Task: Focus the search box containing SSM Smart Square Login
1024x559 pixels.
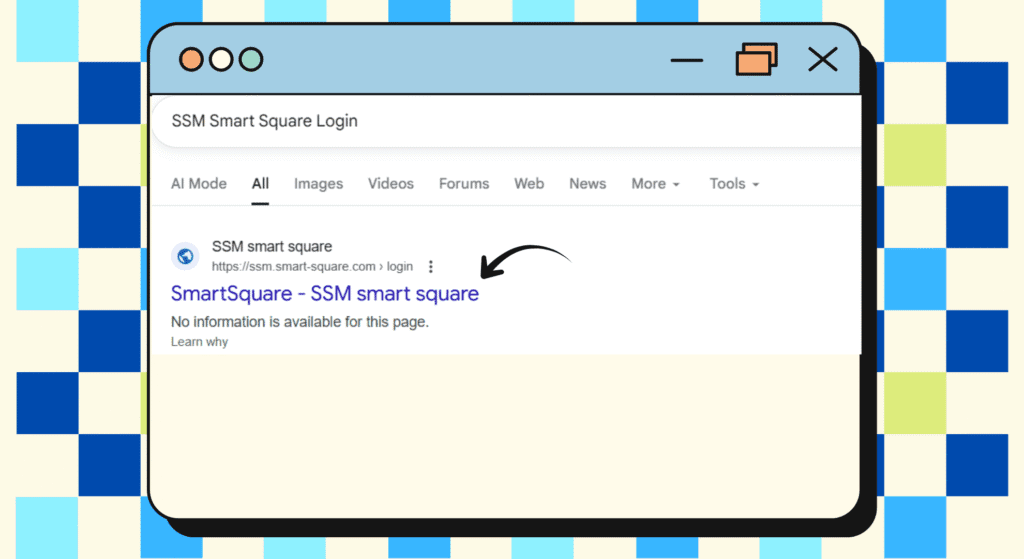Action: point(500,121)
